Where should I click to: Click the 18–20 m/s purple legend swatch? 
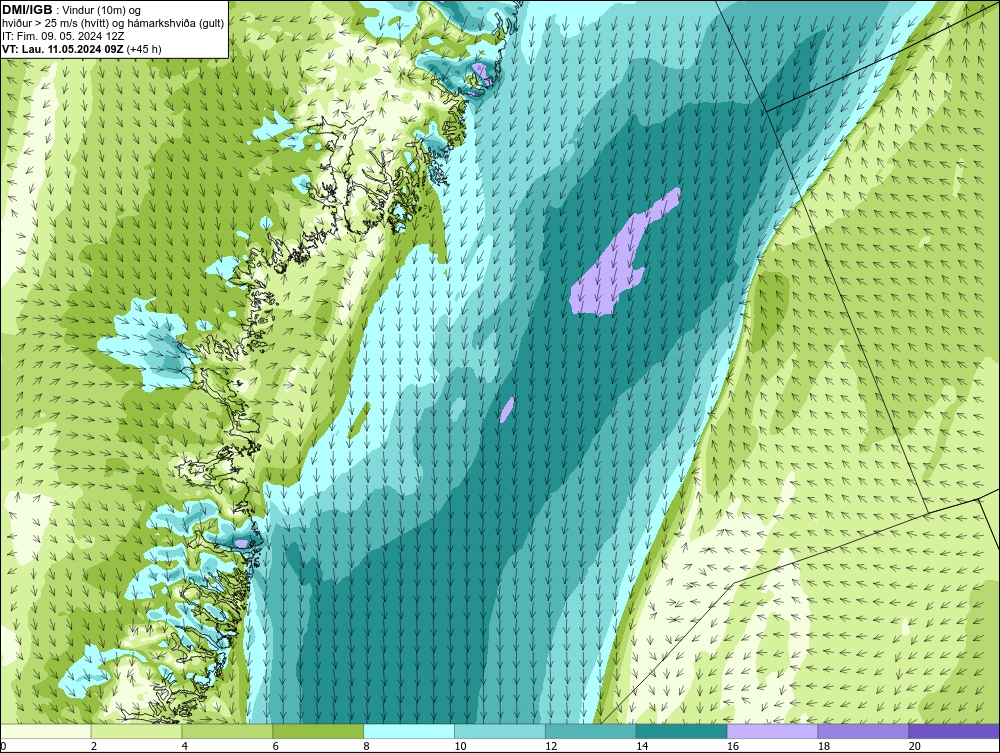click(864, 731)
